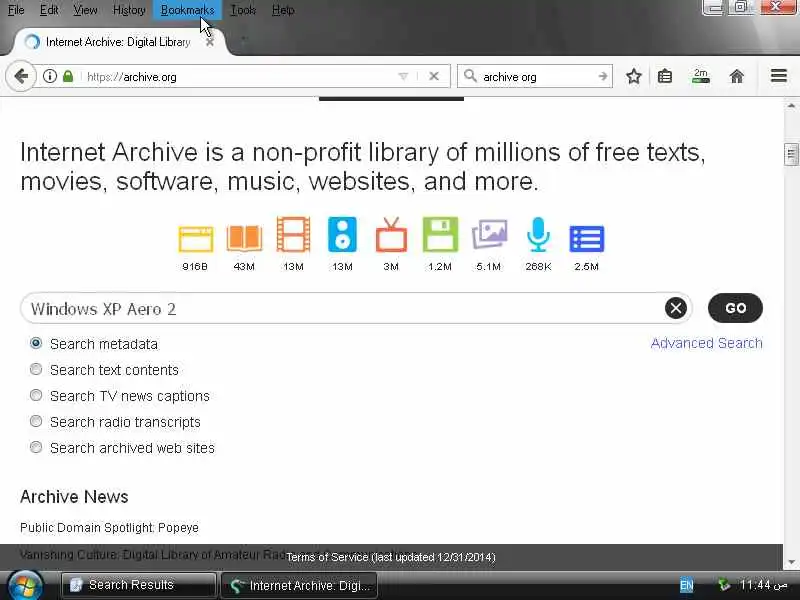Open Terms of Service link in footer
The height and width of the screenshot is (600, 800).
tap(391, 557)
